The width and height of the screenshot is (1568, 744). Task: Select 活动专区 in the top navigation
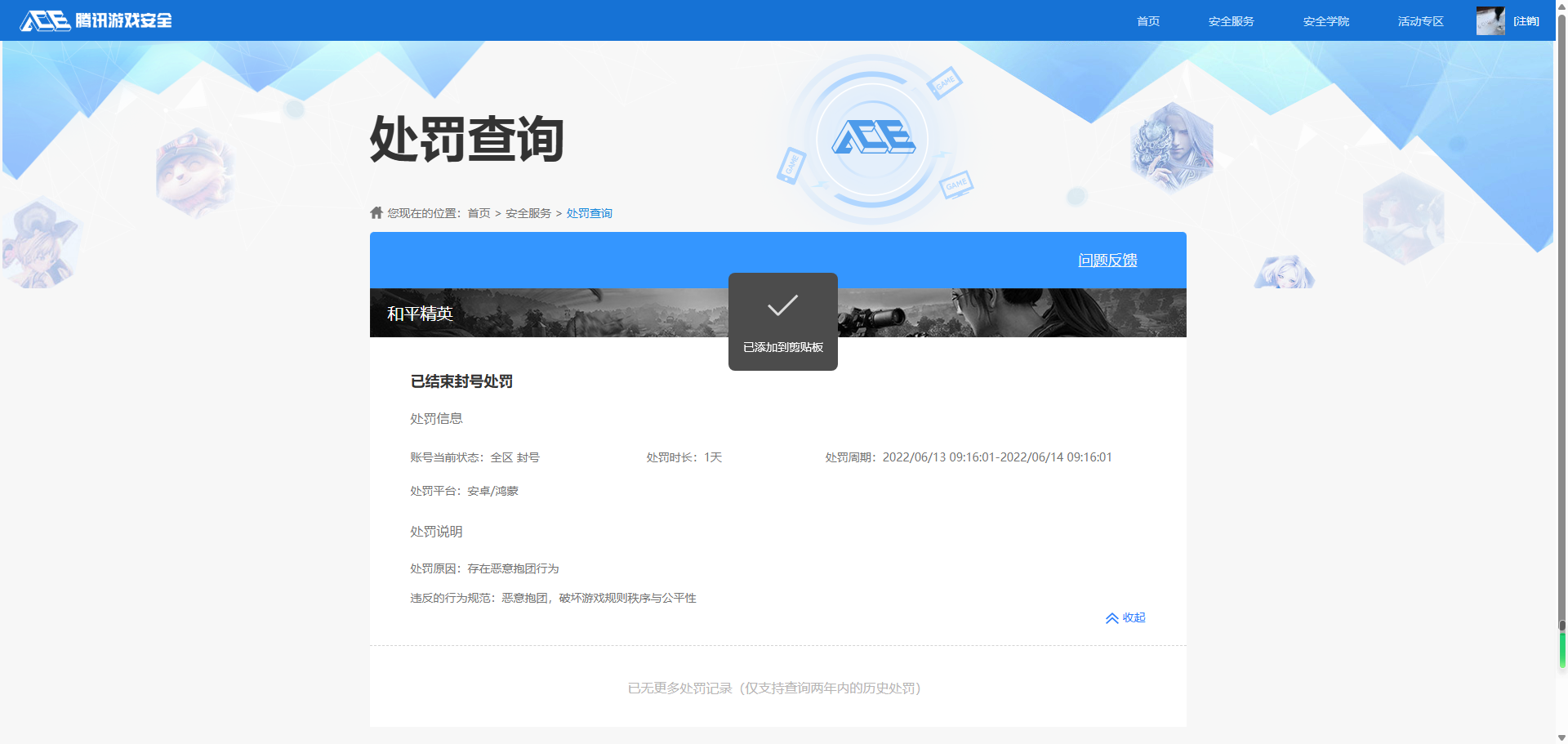point(1419,20)
